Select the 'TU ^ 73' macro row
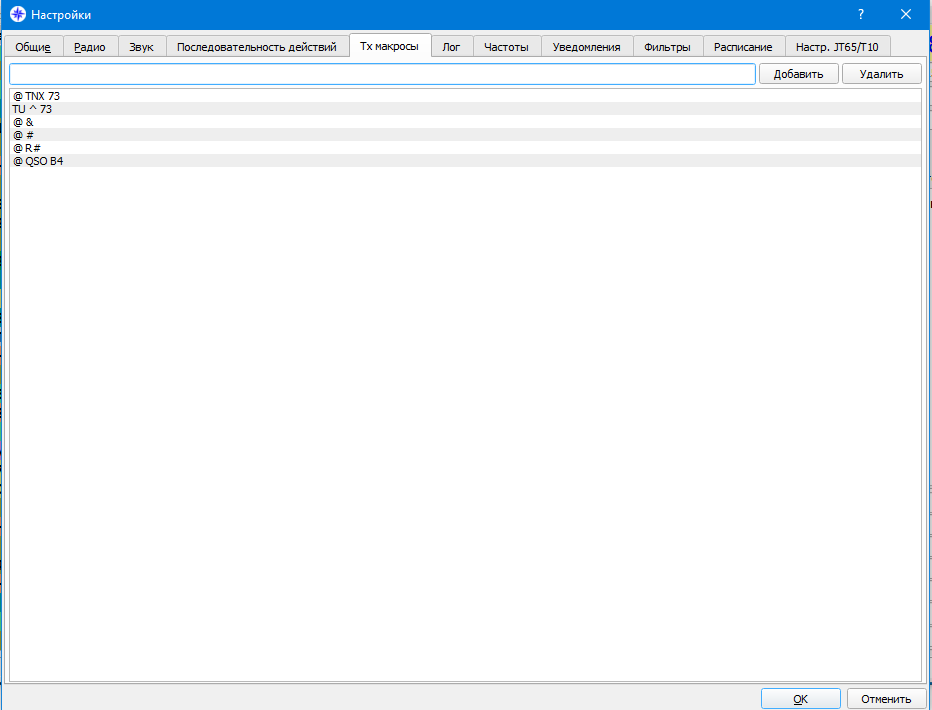The width and height of the screenshot is (932, 710). (x=465, y=109)
